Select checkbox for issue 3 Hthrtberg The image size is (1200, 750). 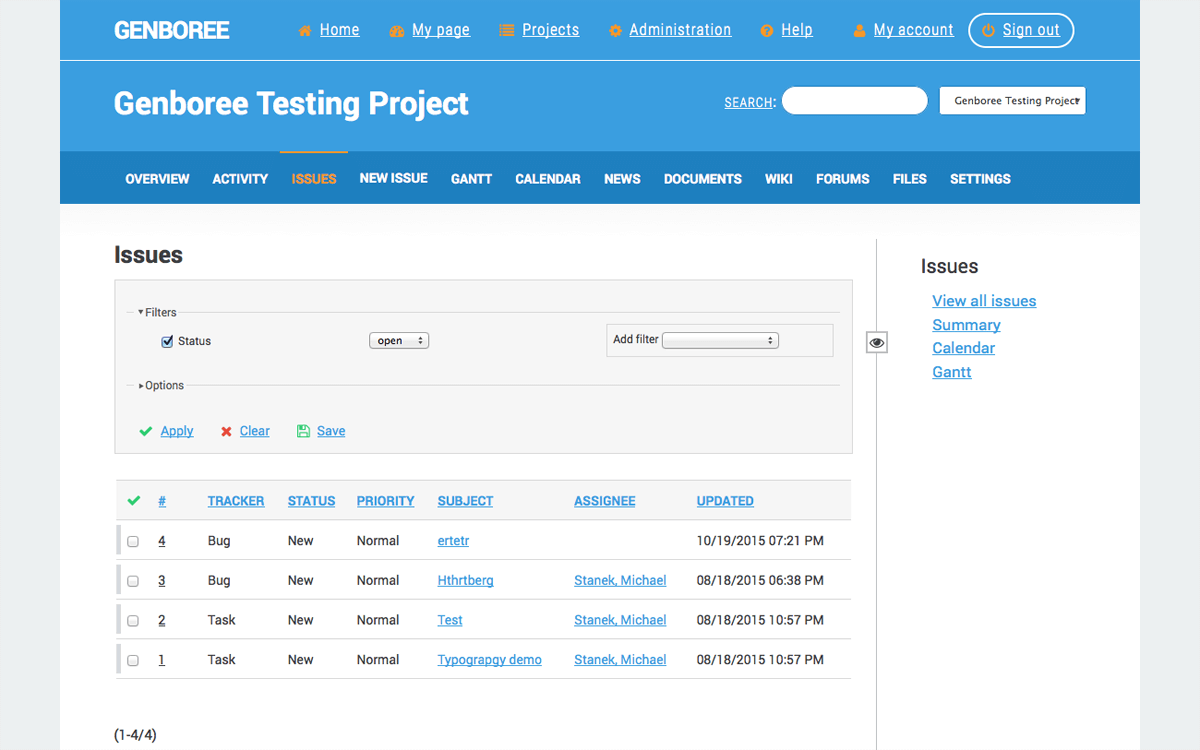coord(133,581)
